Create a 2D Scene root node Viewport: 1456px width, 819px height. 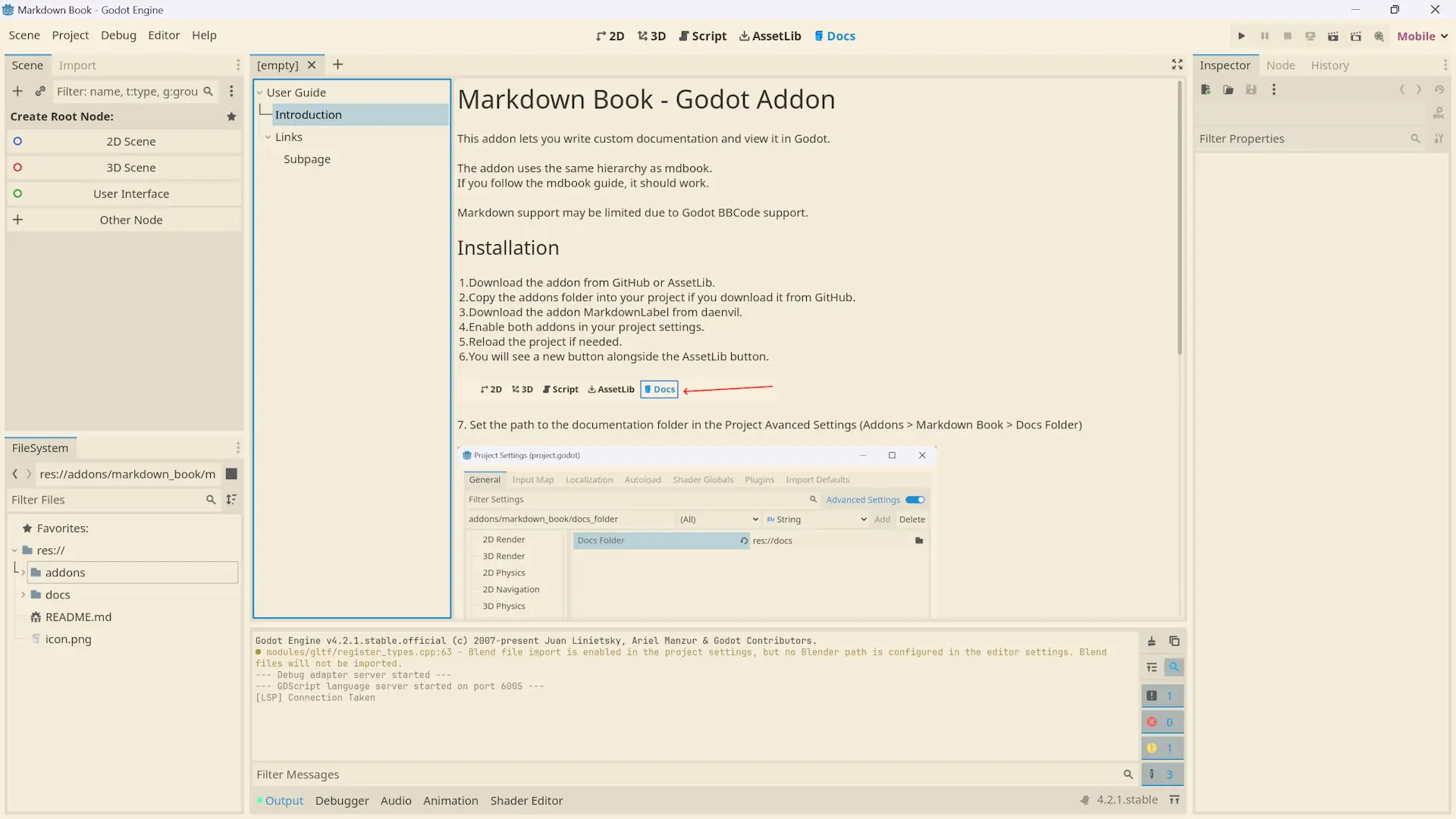[x=124, y=142]
